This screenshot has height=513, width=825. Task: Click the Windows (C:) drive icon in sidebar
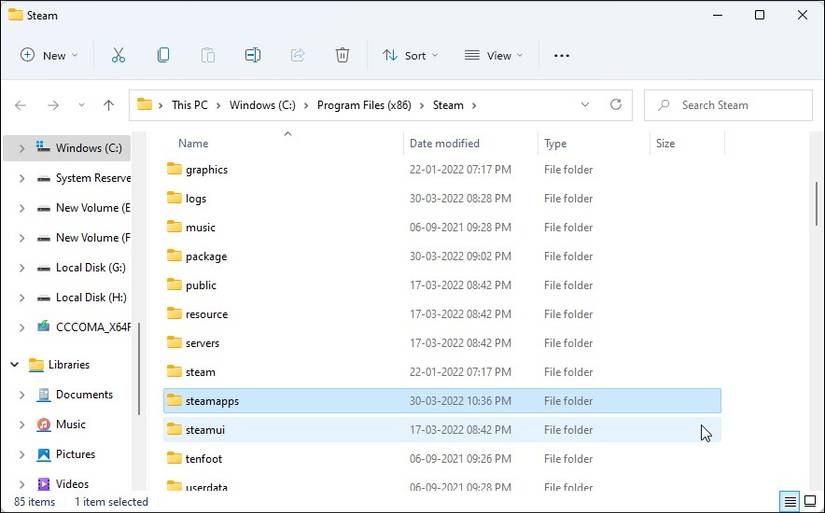[x=43, y=147]
